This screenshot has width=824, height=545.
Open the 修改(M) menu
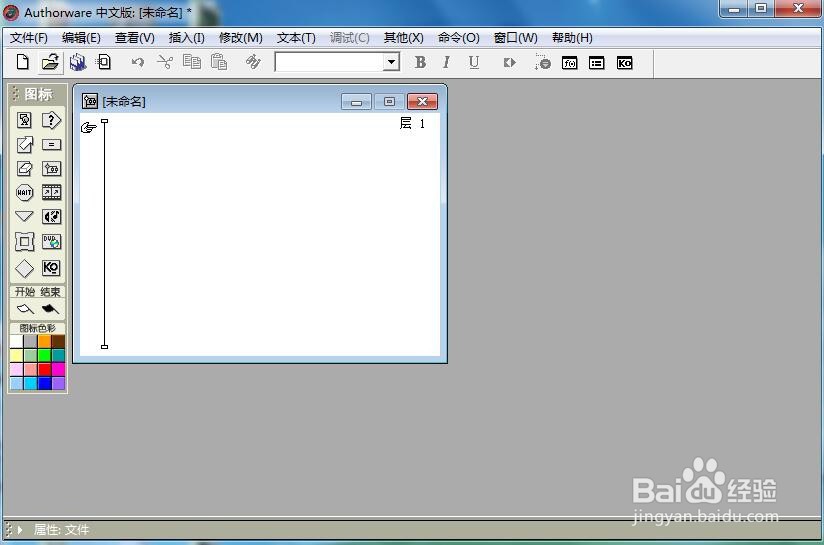pos(241,38)
